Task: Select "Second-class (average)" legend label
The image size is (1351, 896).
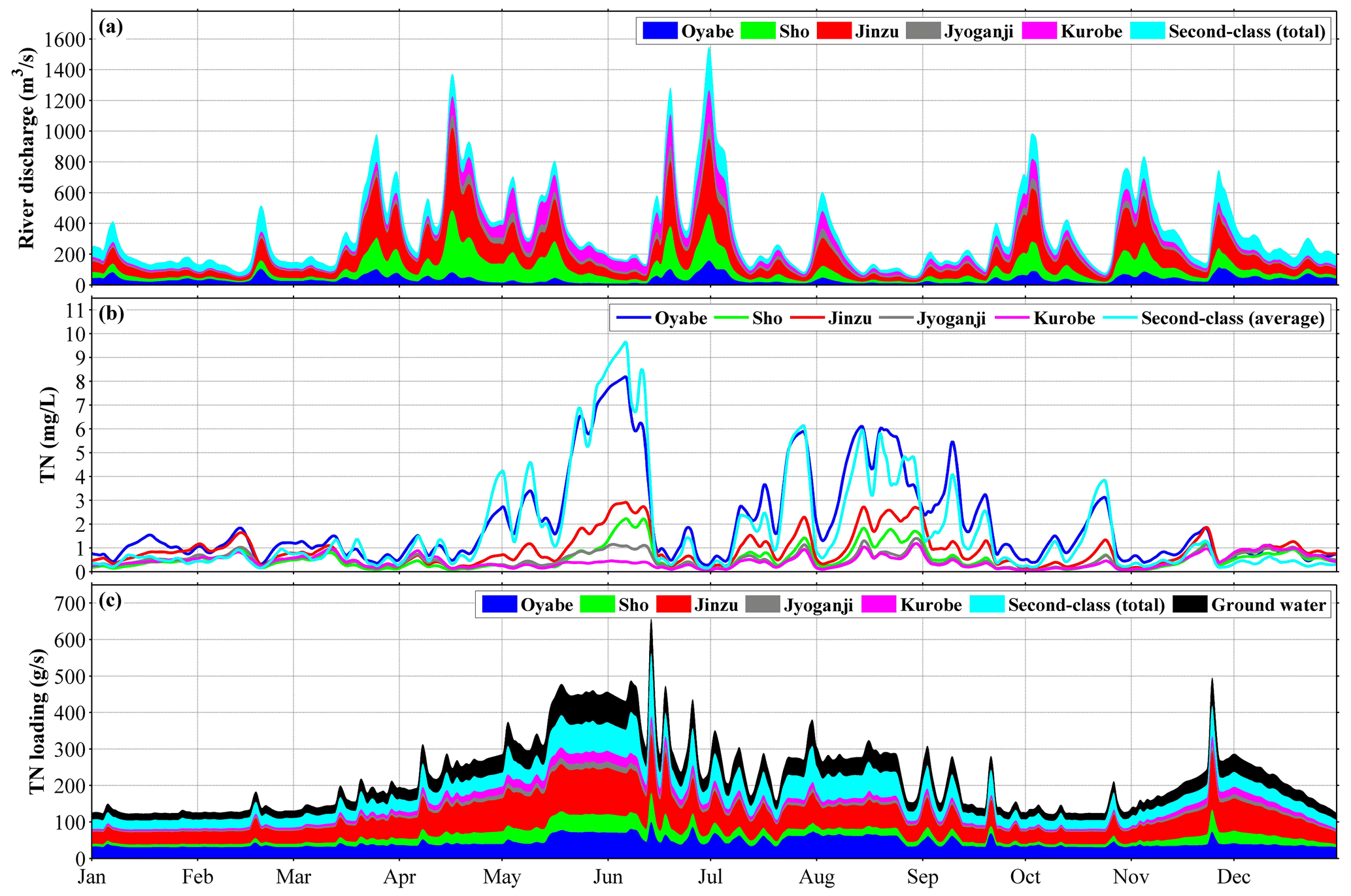Action: [1233, 319]
